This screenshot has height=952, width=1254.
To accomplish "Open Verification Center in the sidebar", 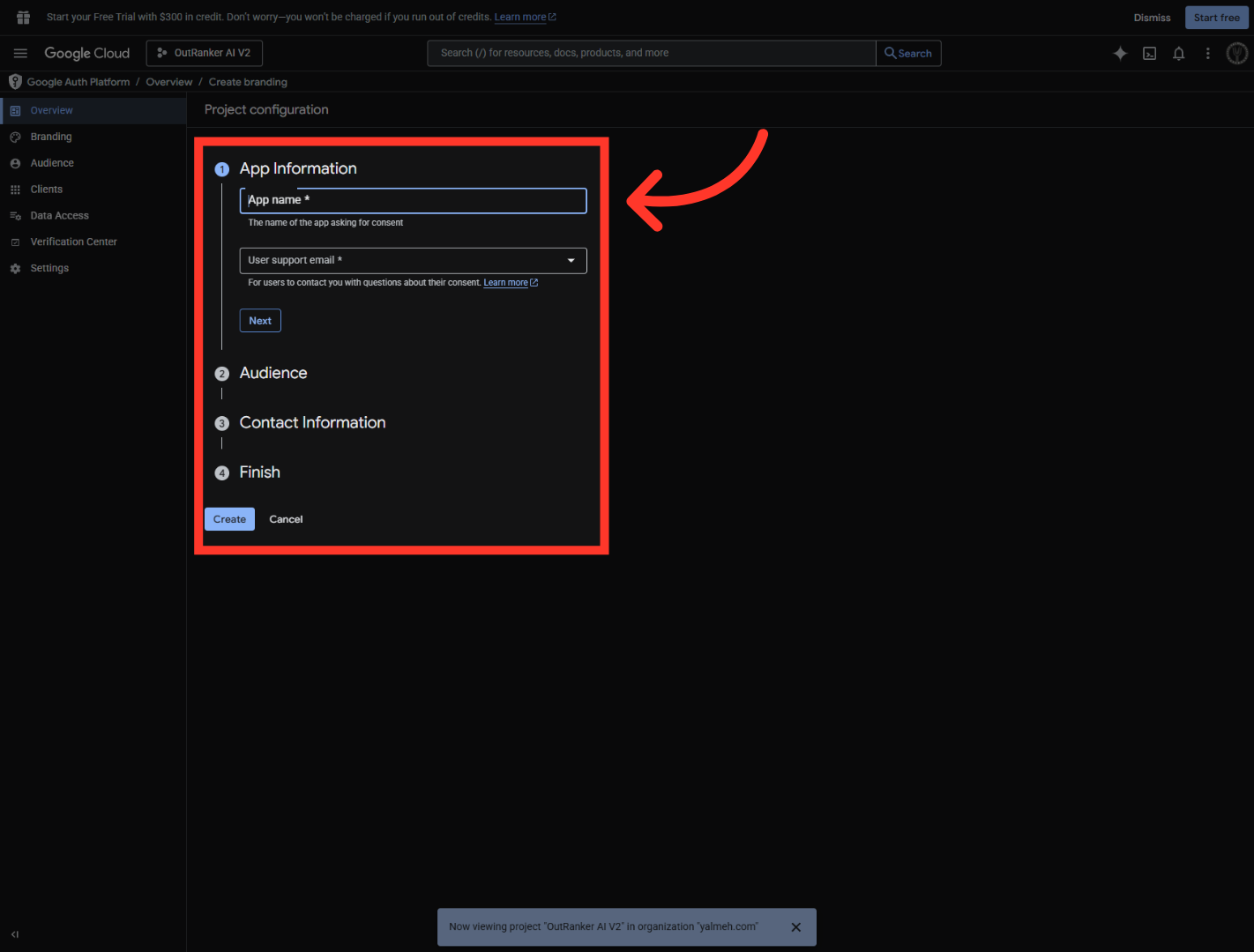I will pyautogui.click(x=73, y=242).
